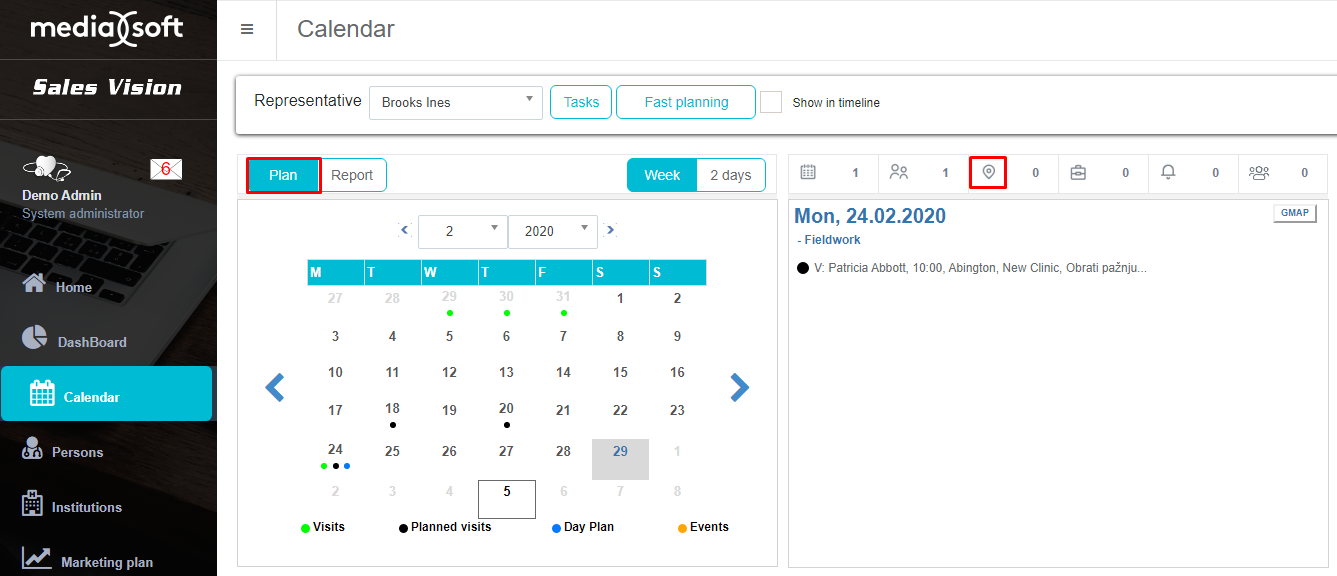
Task: Select February 18 on the calendar
Action: pyautogui.click(x=392, y=409)
